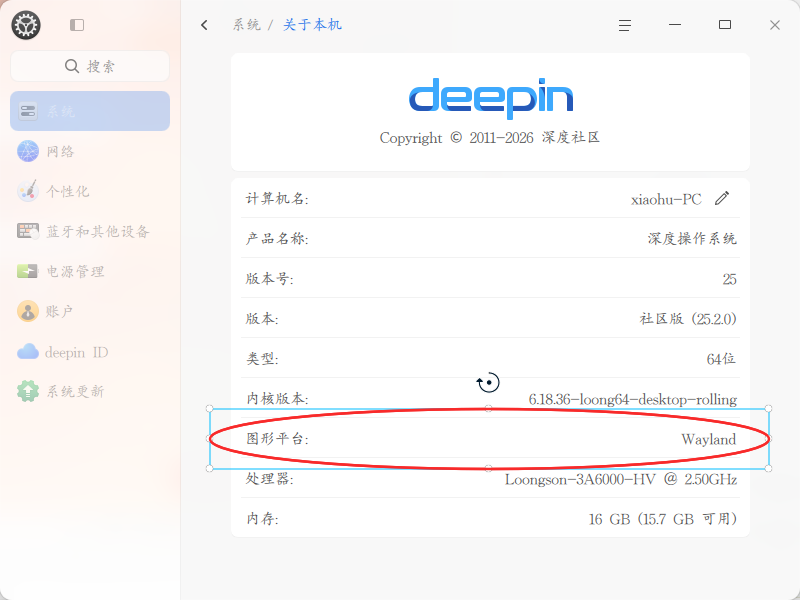
Task: Click the copyright 深度社区 text
Action: click(570, 137)
